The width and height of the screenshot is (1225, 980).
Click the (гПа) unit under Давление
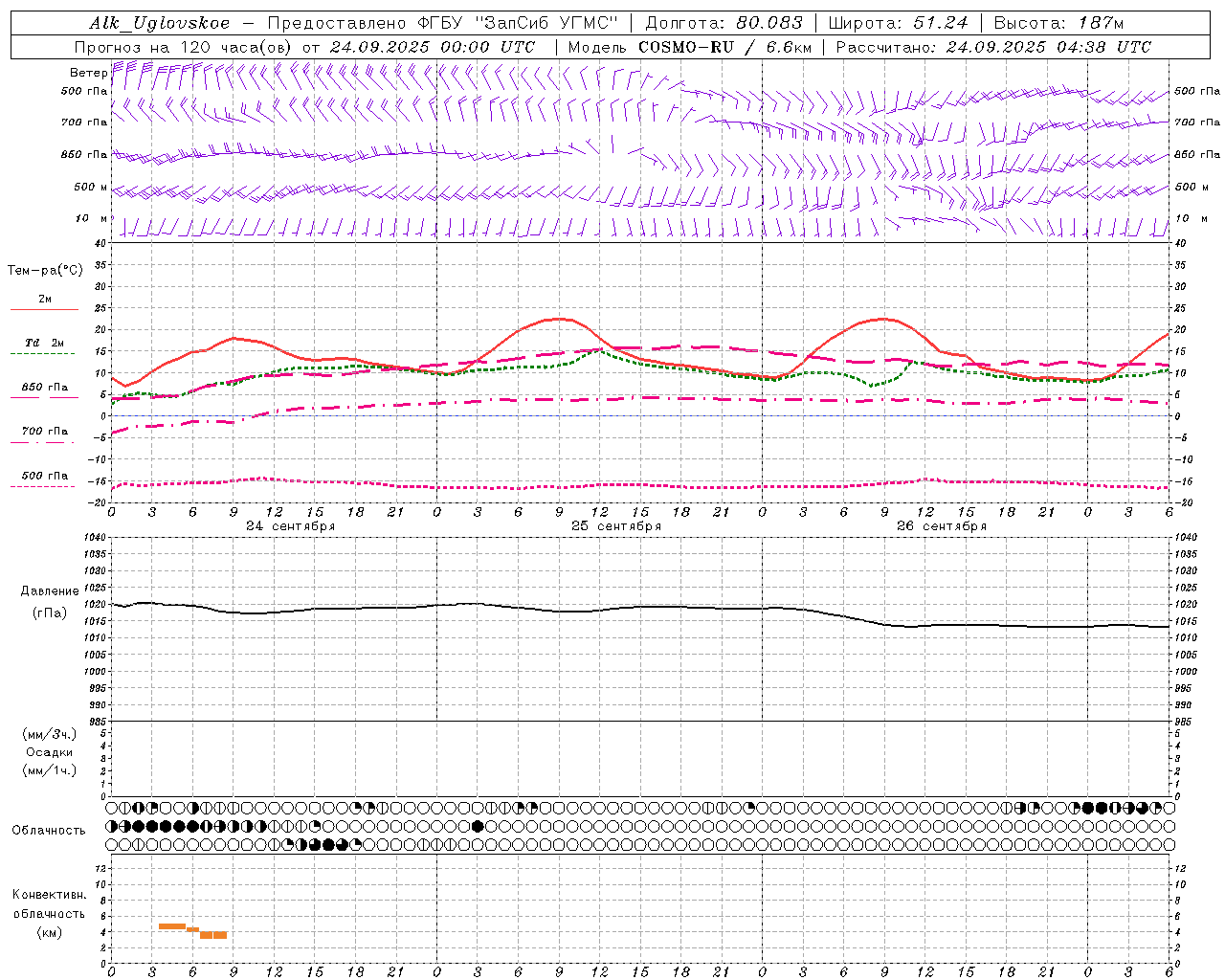point(50,612)
